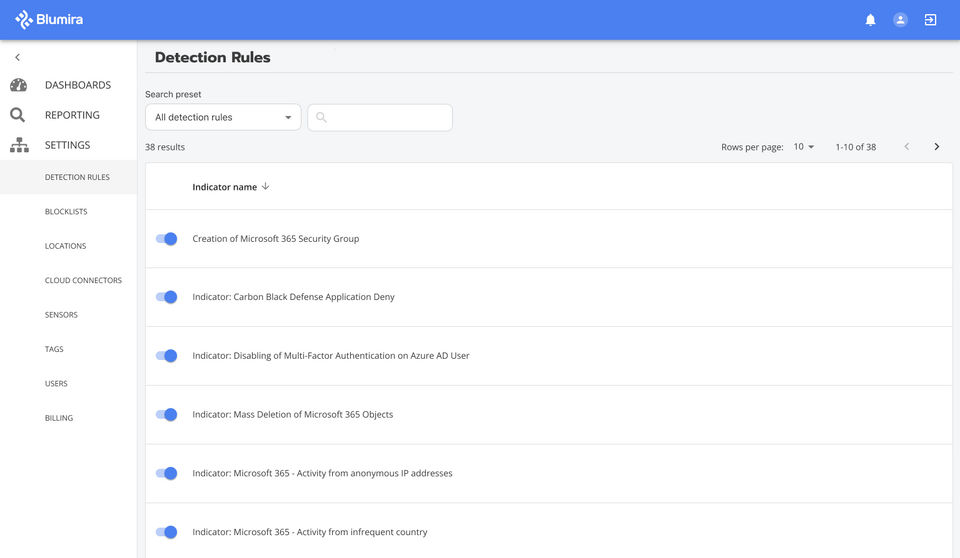Select Sensors in the sidebar

[61, 314]
